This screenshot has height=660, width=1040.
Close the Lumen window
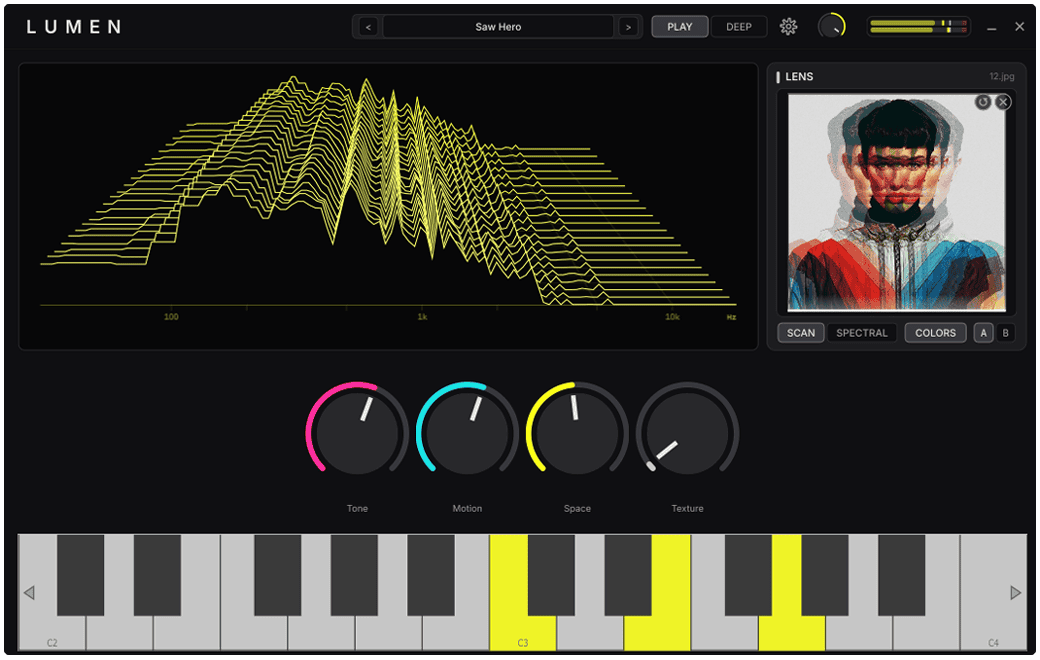[1019, 27]
